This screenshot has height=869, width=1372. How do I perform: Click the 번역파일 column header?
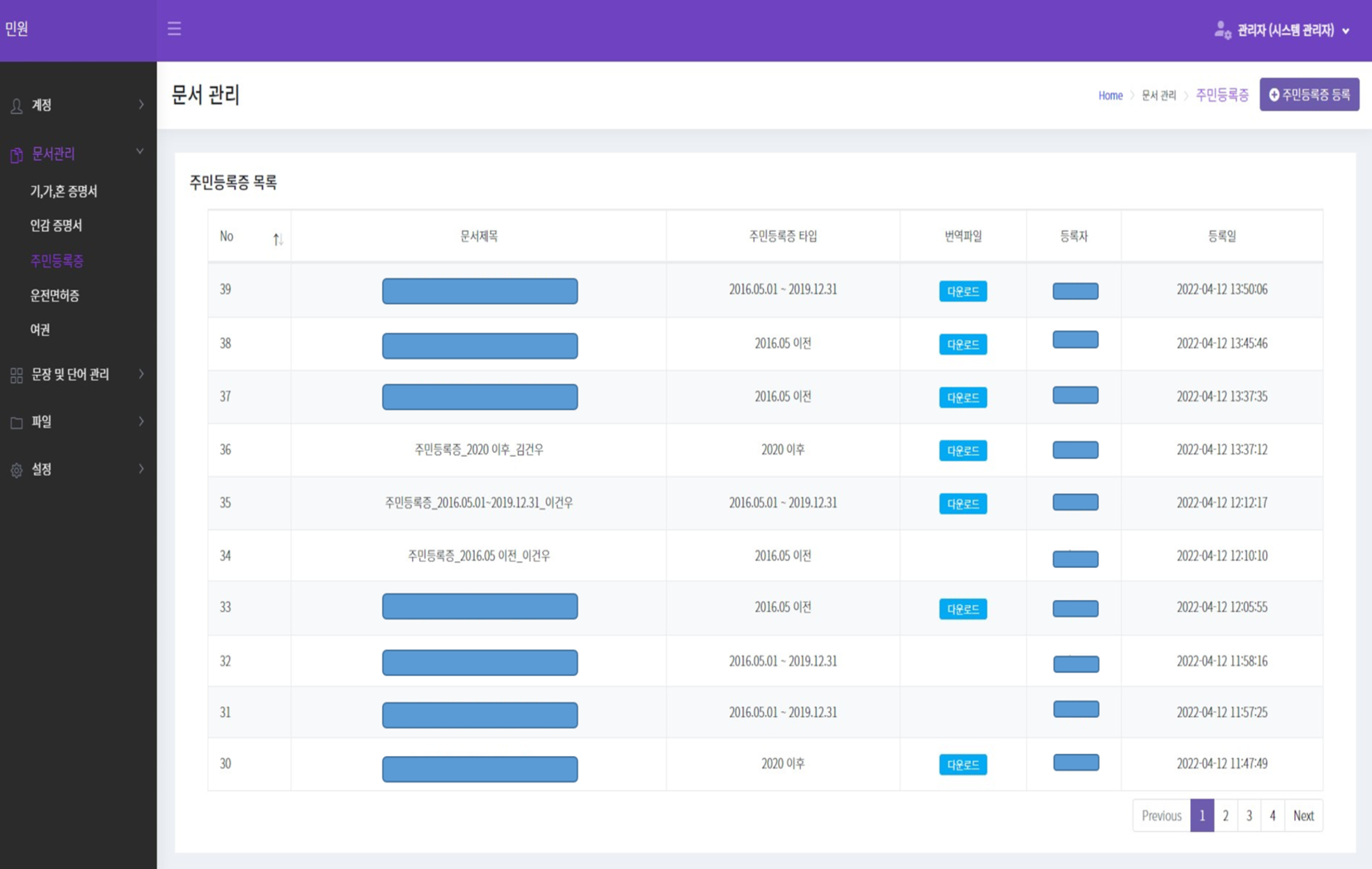coord(963,236)
